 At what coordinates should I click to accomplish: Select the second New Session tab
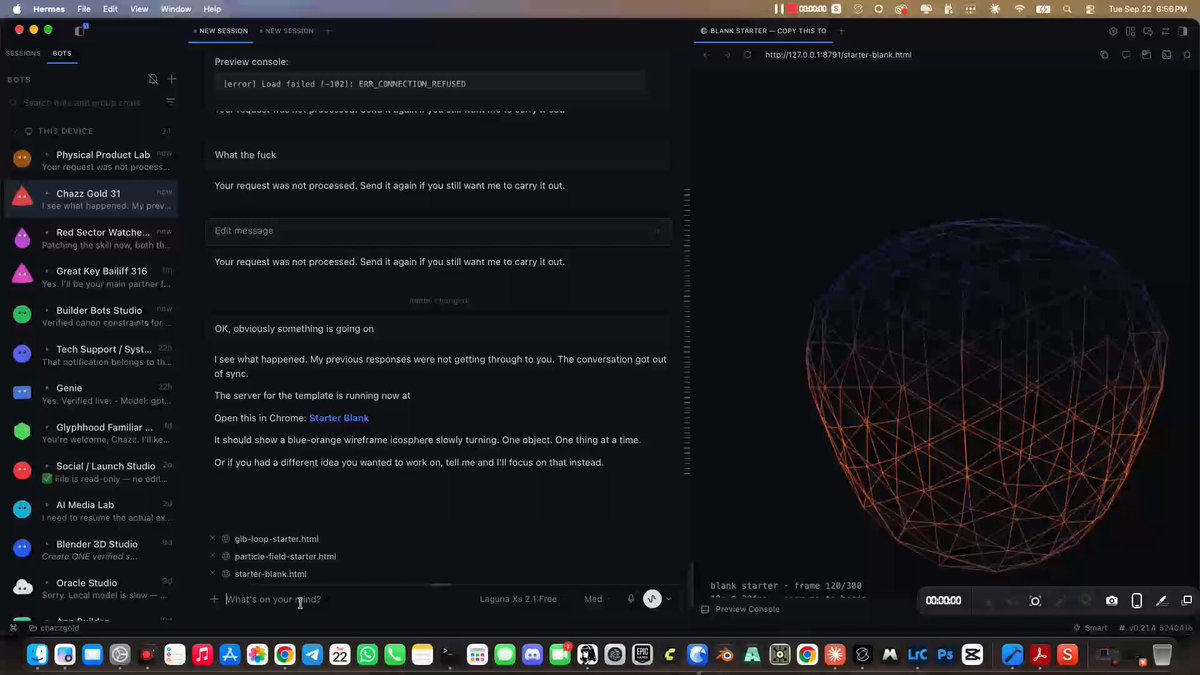(x=287, y=31)
